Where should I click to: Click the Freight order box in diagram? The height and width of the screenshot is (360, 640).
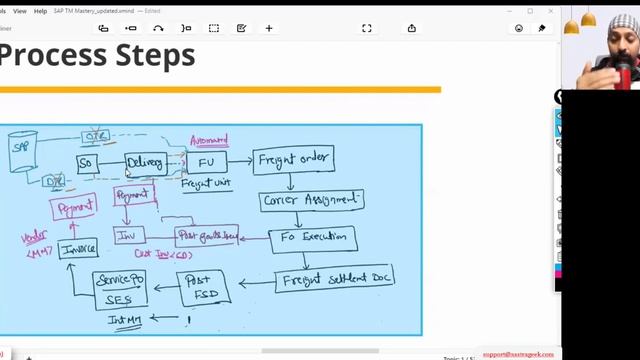coord(294,160)
